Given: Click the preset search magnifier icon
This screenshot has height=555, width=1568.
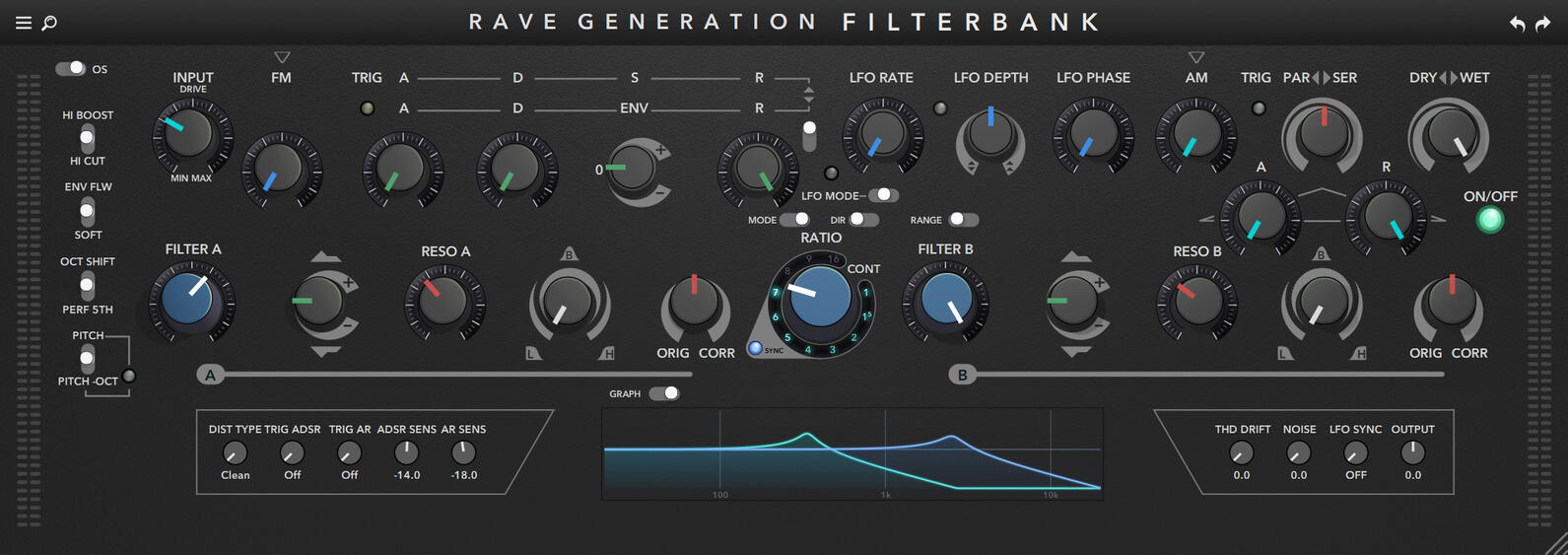Looking at the screenshot, I should [x=49, y=23].
